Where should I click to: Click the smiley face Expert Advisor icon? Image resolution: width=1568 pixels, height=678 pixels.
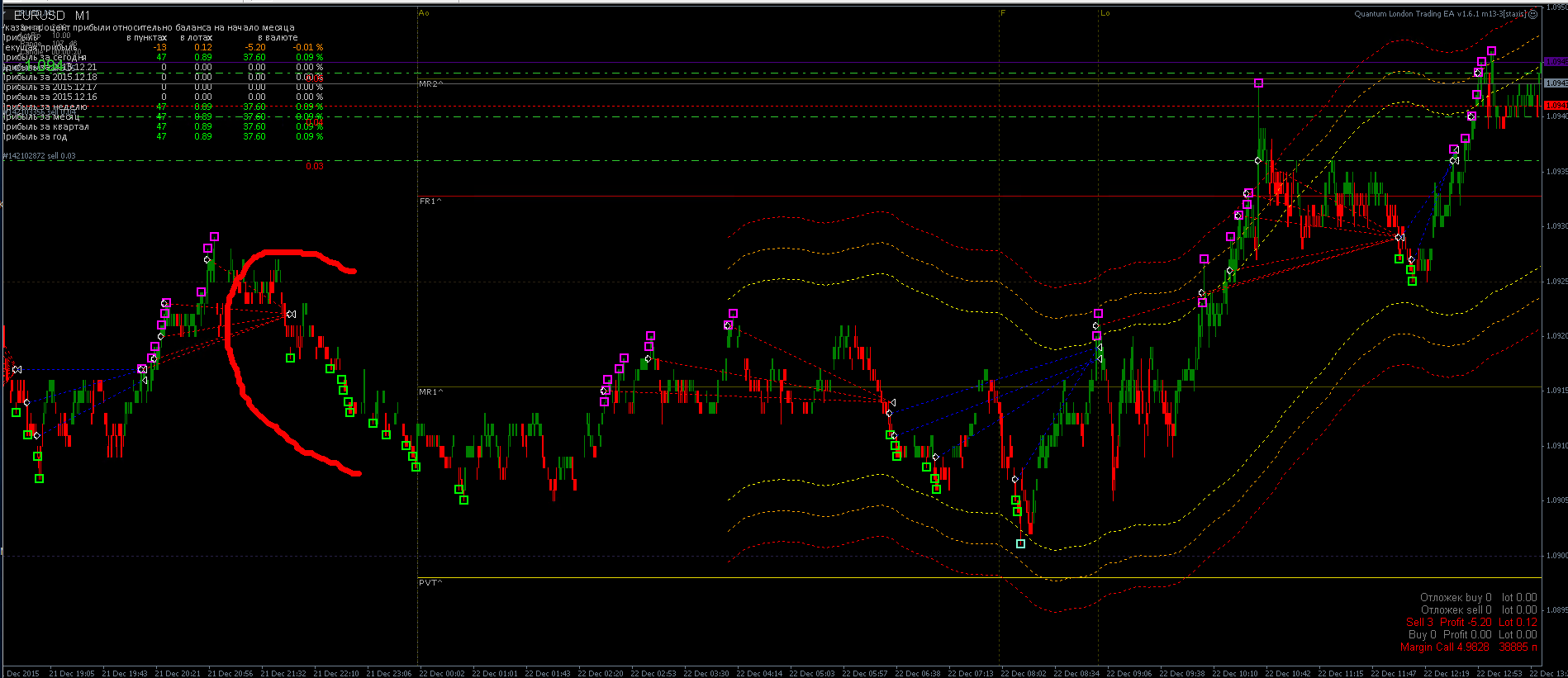pos(1533,13)
